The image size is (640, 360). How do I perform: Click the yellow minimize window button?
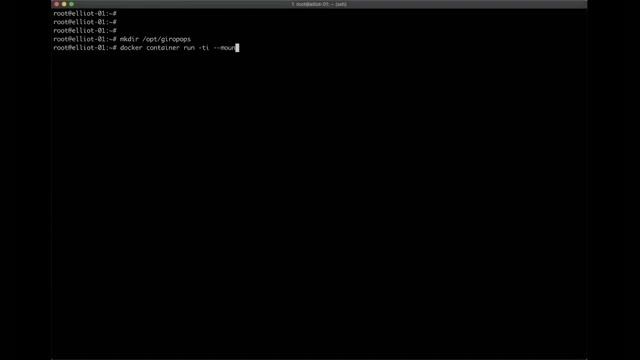(64, 4)
